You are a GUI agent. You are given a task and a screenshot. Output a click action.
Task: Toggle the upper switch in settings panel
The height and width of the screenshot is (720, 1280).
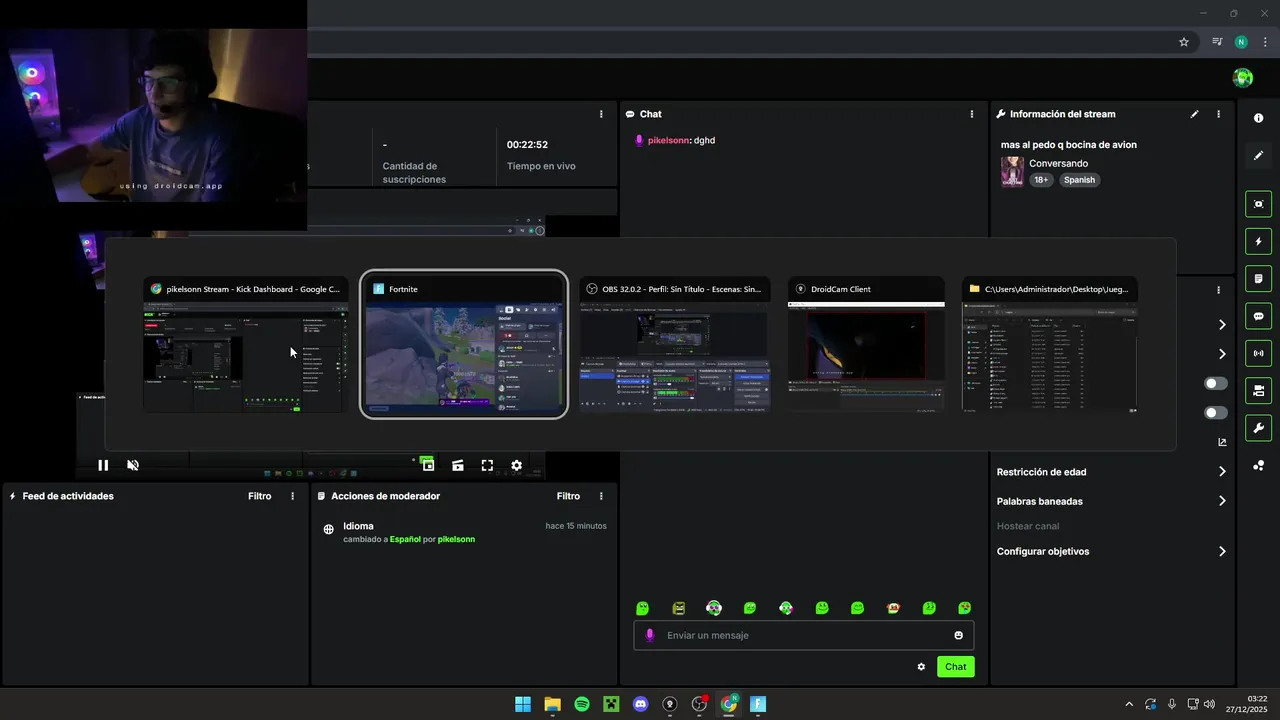click(1216, 383)
